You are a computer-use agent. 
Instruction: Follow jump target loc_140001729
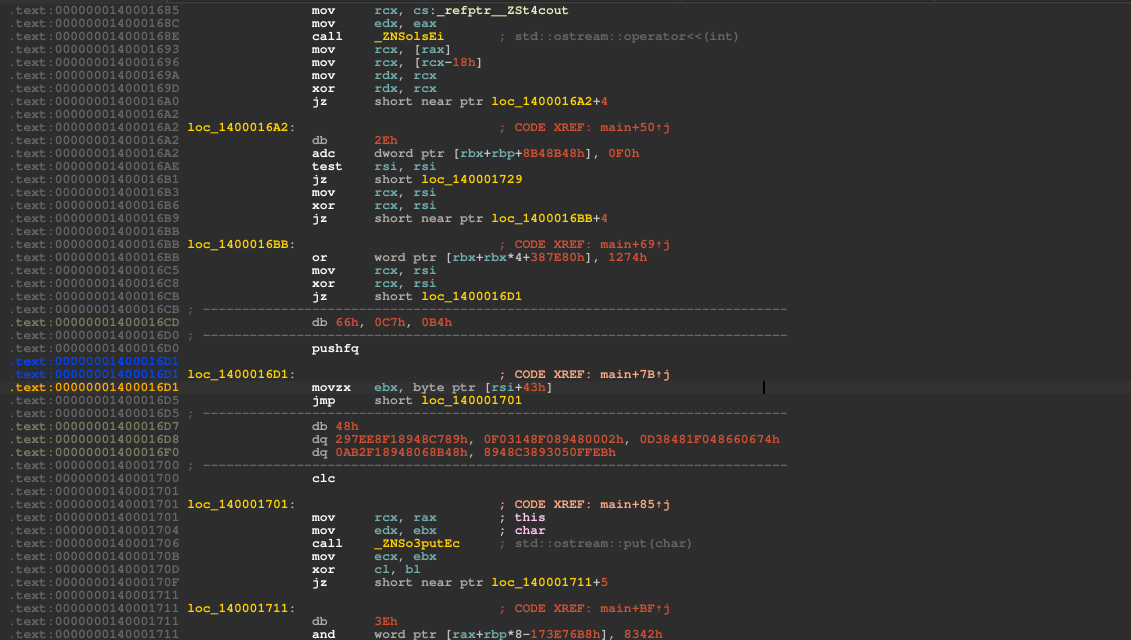(472, 180)
